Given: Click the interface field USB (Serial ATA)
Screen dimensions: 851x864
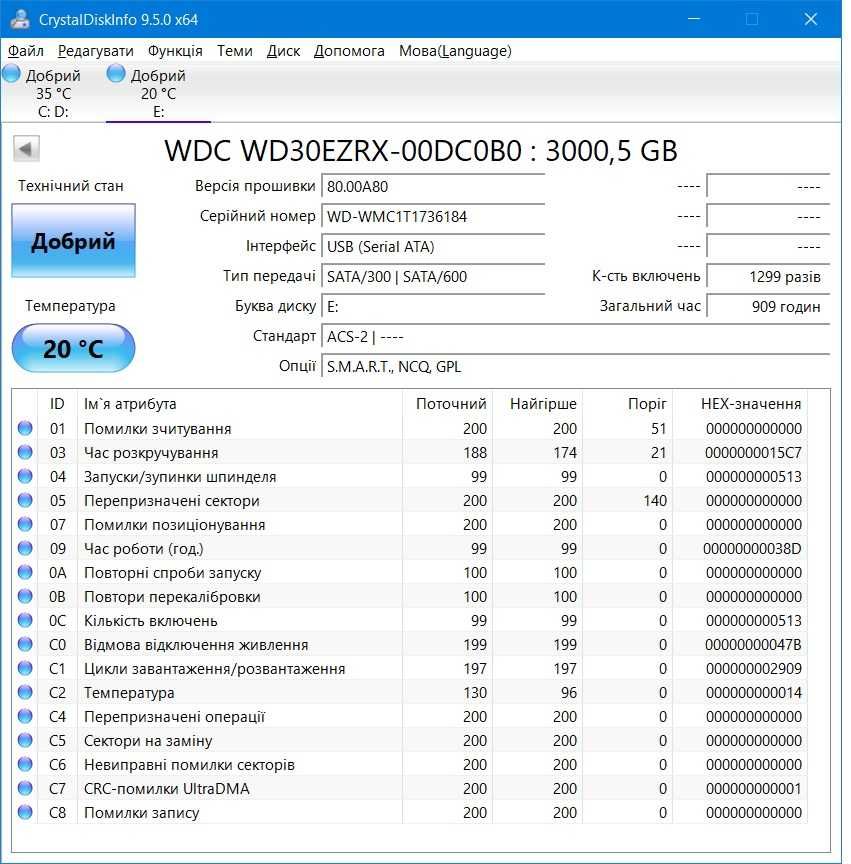Looking at the screenshot, I should [433, 246].
